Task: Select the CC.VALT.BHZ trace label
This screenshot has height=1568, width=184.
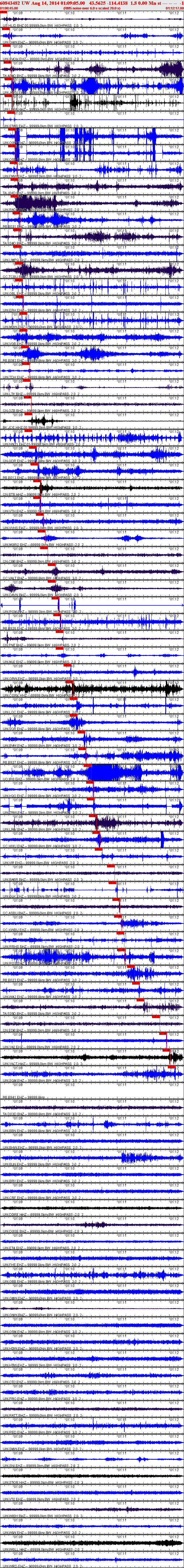Action: [42, 578]
